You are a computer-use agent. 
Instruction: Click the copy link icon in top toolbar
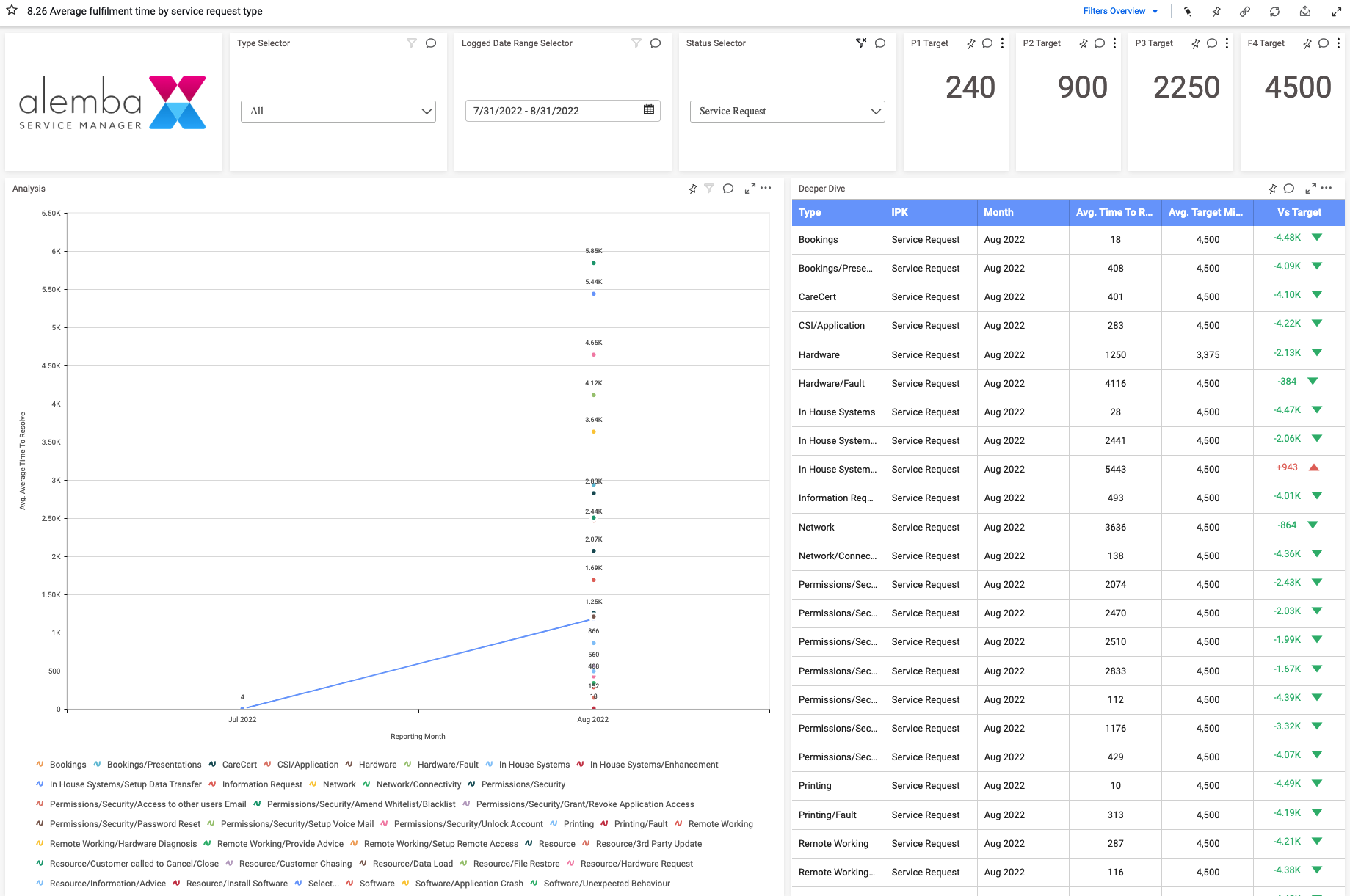pyautogui.click(x=1245, y=11)
